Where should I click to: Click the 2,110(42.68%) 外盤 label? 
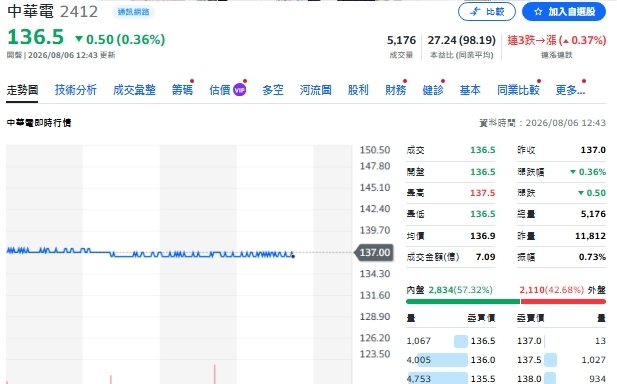pos(562,290)
